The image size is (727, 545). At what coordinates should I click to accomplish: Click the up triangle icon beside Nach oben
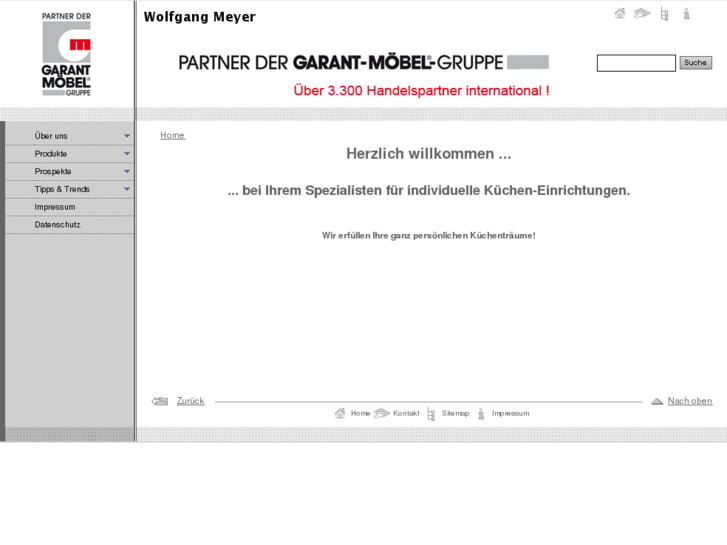[657, 401]
